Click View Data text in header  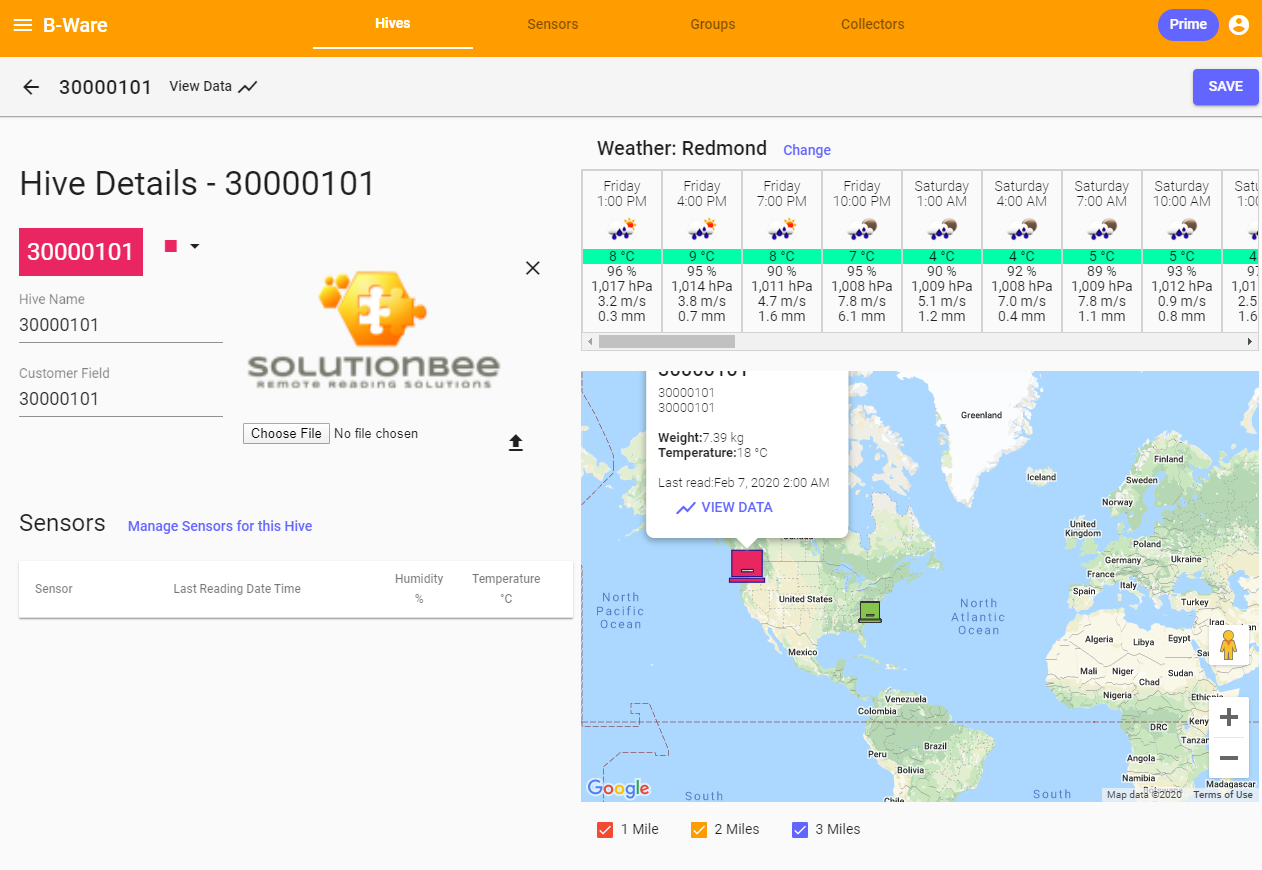point(200,87)
